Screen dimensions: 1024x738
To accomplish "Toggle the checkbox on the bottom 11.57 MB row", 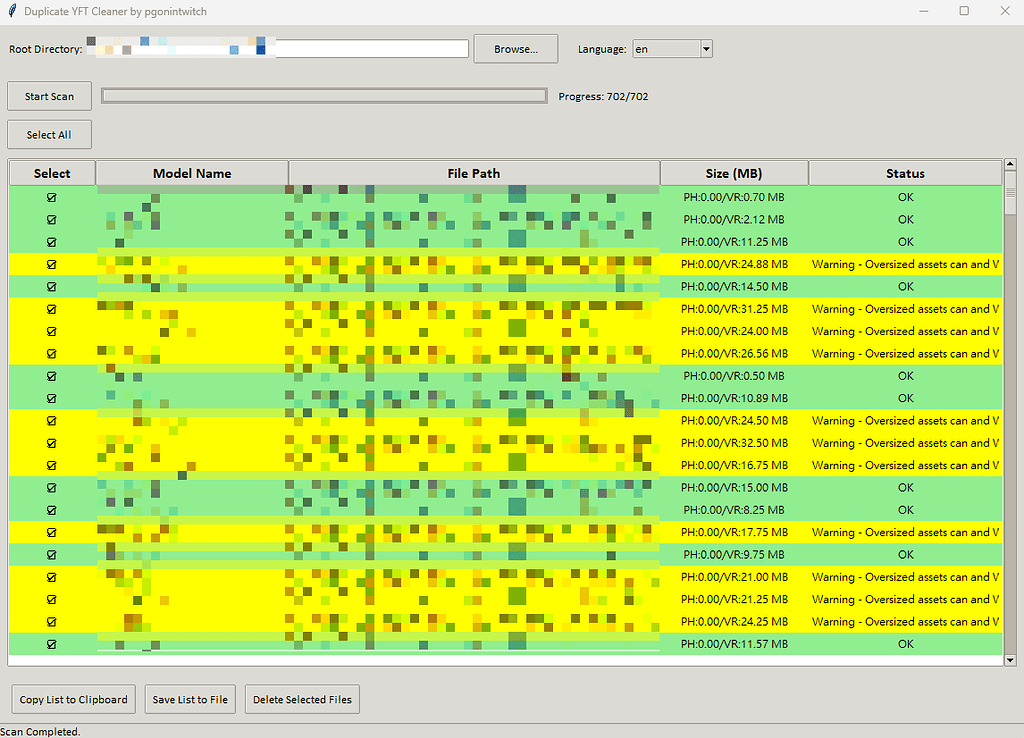I will pos(51,644).
